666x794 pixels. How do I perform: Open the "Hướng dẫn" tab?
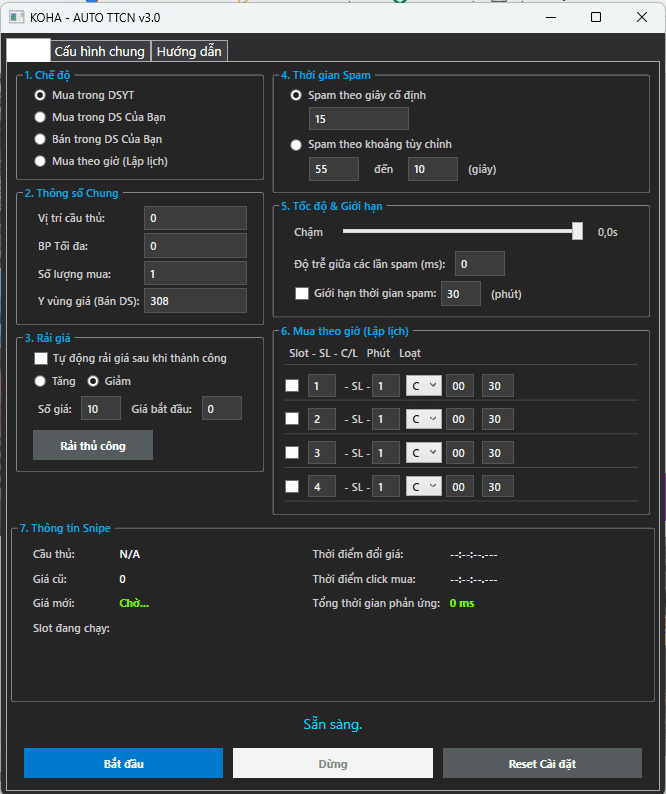point(190,51)
